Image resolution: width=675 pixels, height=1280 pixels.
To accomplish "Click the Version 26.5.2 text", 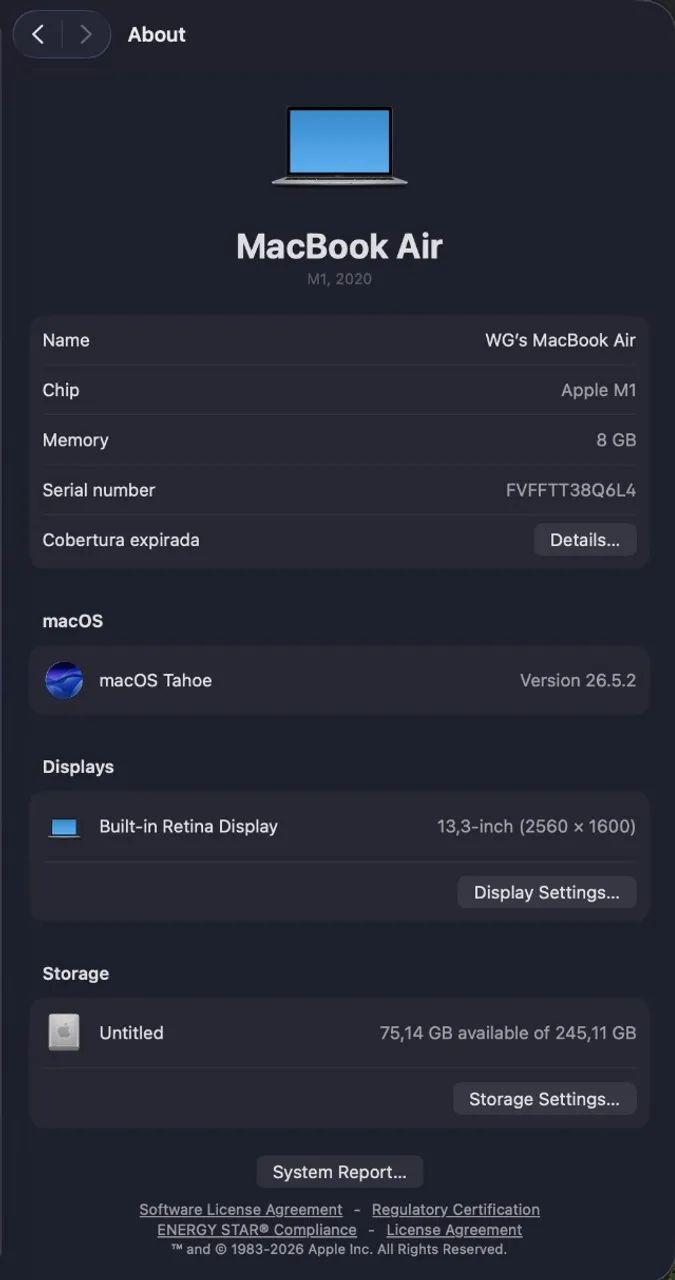I will [578, 680].
